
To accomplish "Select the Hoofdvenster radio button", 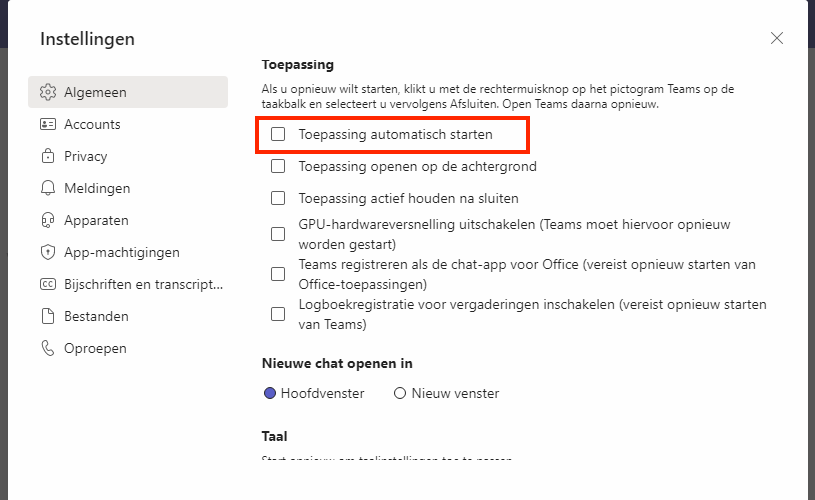I will click(270, 393).
